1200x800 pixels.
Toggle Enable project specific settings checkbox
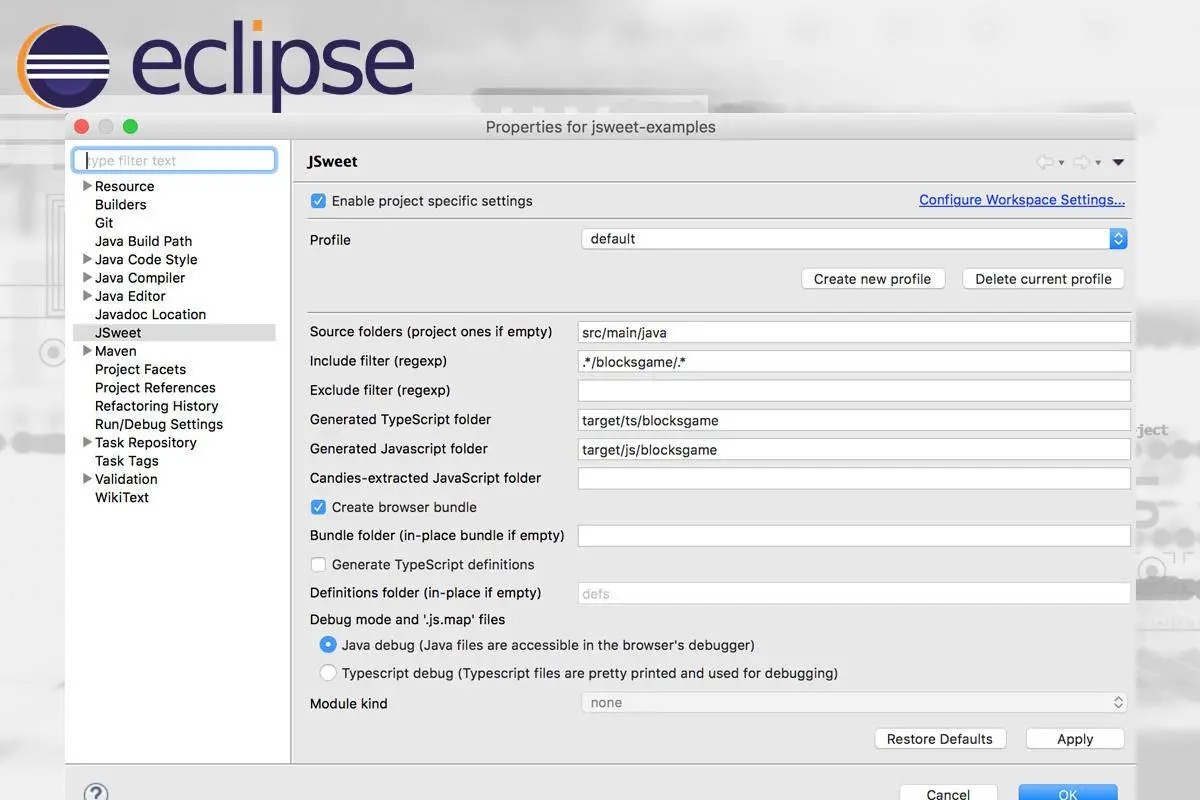click(x=318, y=201)
